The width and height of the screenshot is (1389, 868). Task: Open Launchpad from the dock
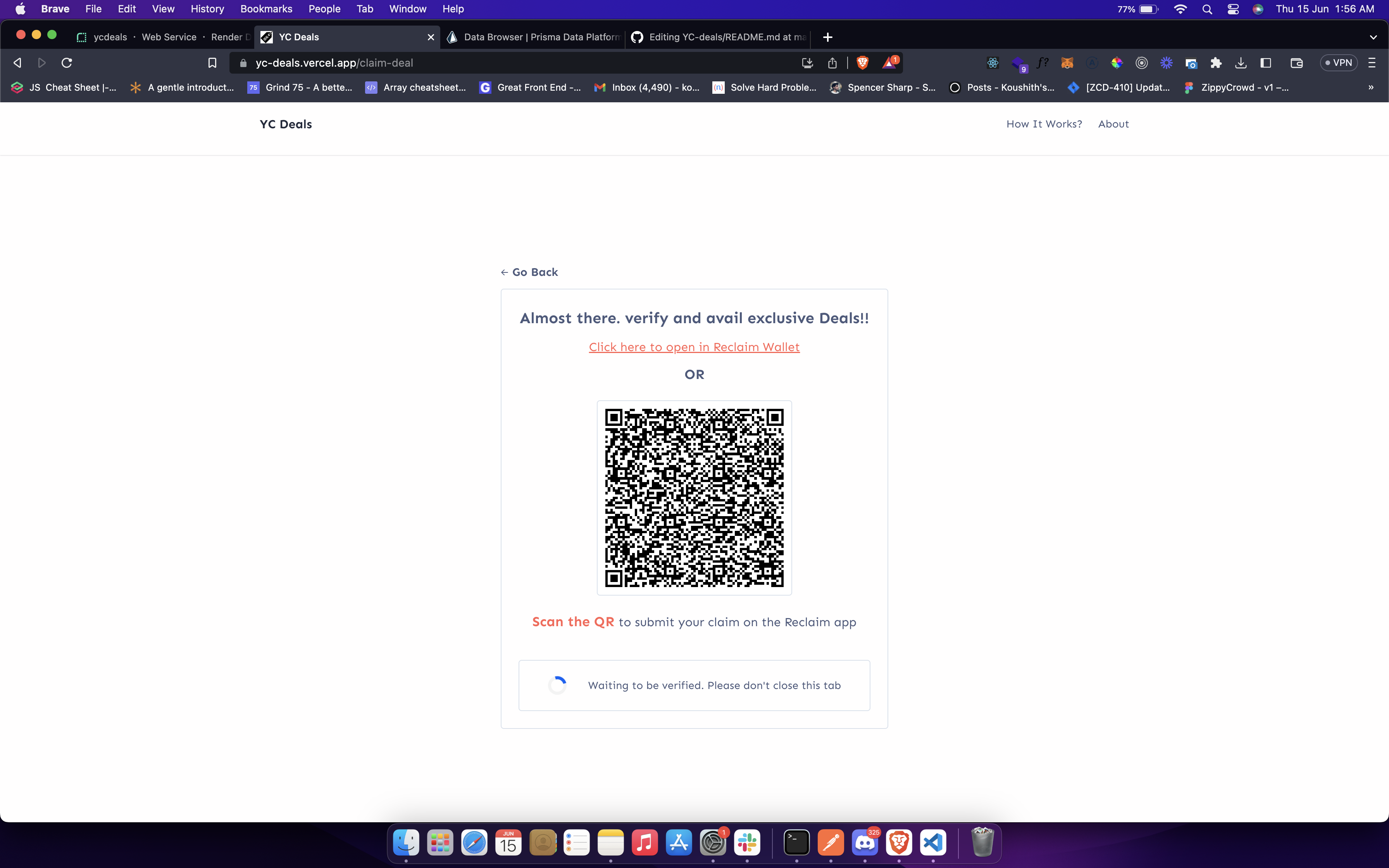point(439,842)
